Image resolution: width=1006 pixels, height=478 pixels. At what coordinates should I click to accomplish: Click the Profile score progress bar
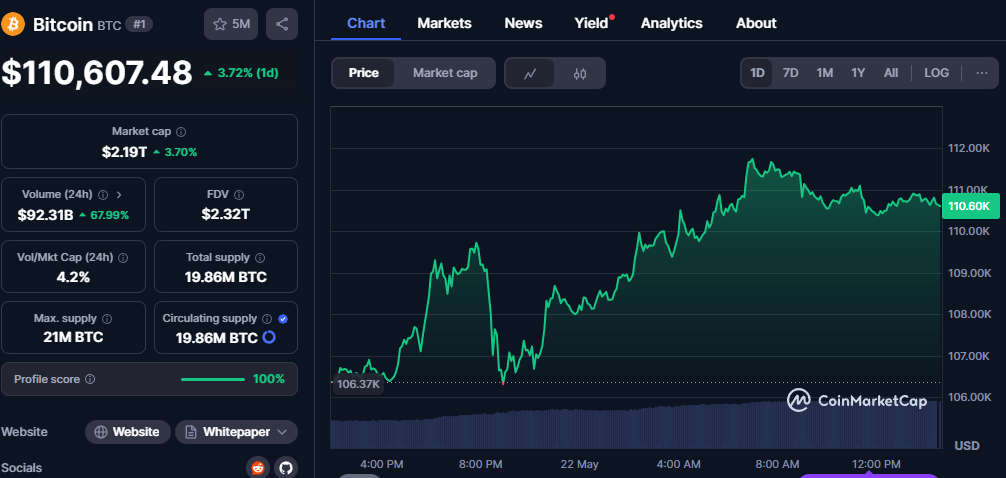coord(213,379)
